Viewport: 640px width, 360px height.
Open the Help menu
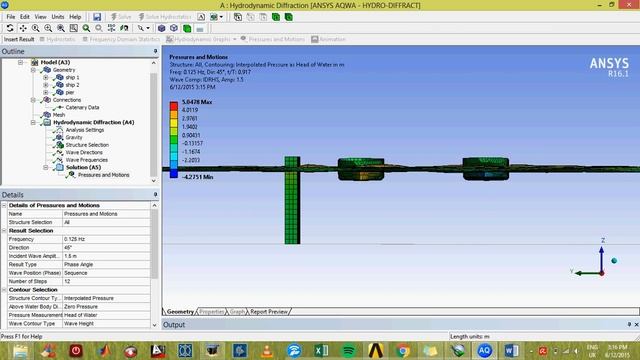[75, 17]
